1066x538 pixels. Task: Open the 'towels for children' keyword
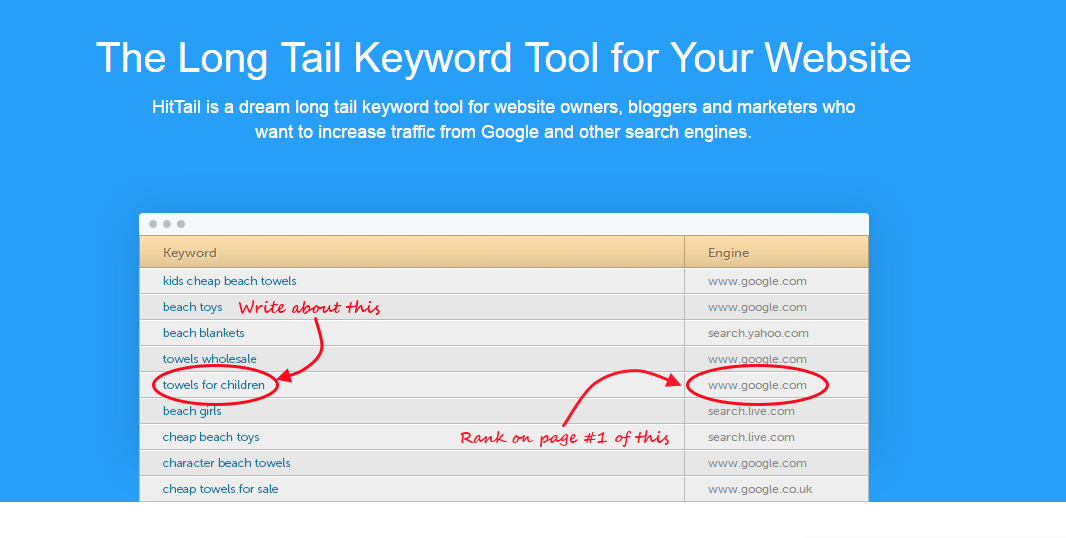tap(213, 385)
